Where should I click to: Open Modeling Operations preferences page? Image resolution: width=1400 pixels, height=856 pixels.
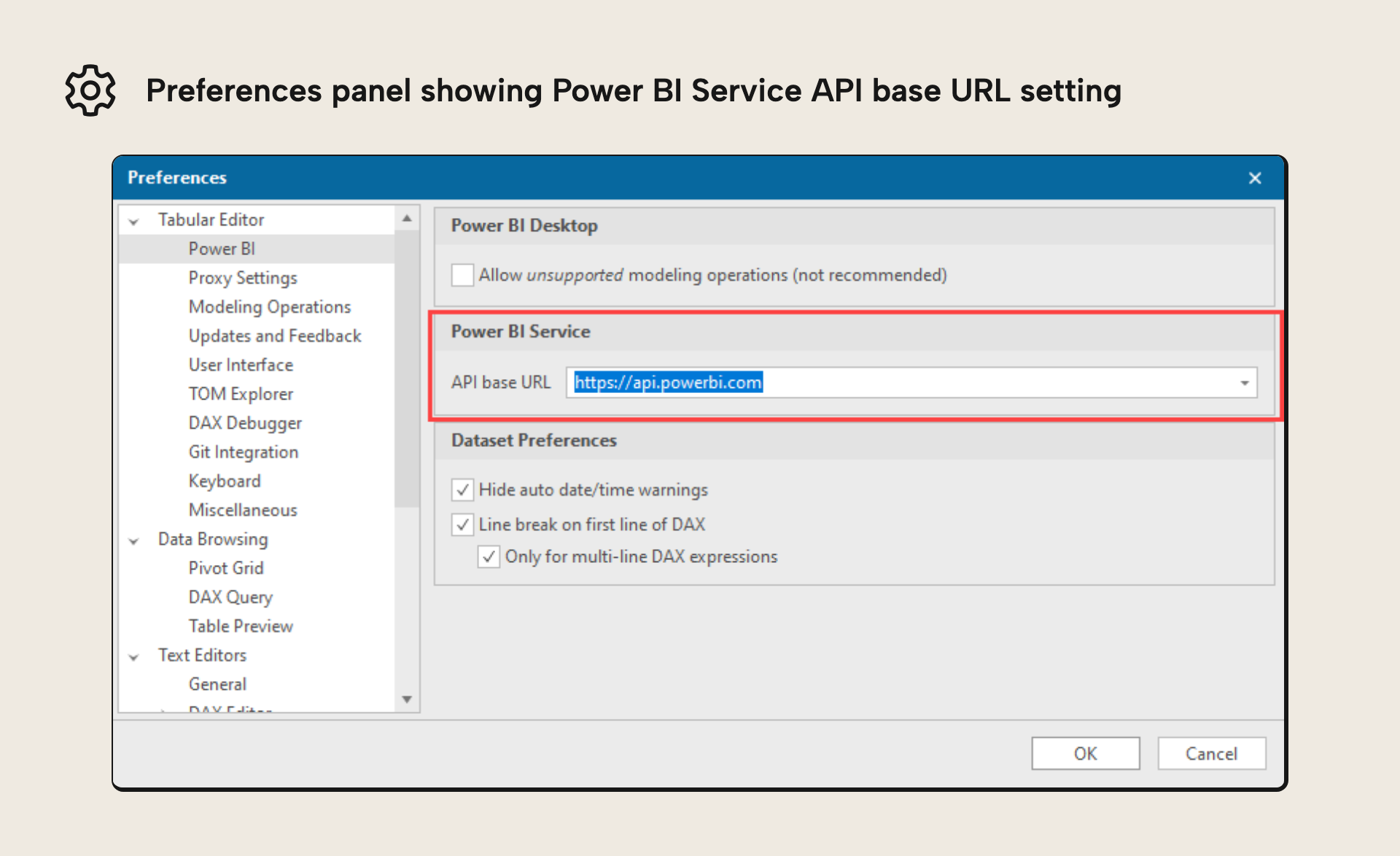tap(270, 307)
